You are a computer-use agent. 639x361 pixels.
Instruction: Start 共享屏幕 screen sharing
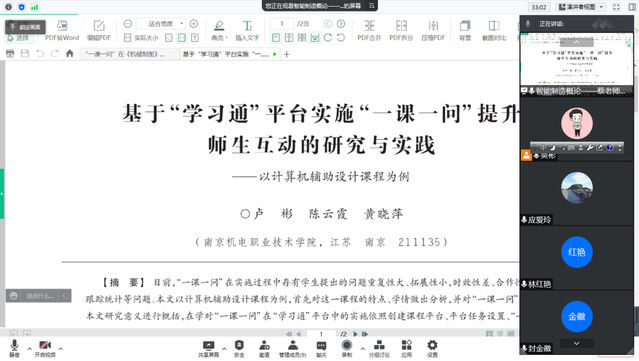coord(208,349)
